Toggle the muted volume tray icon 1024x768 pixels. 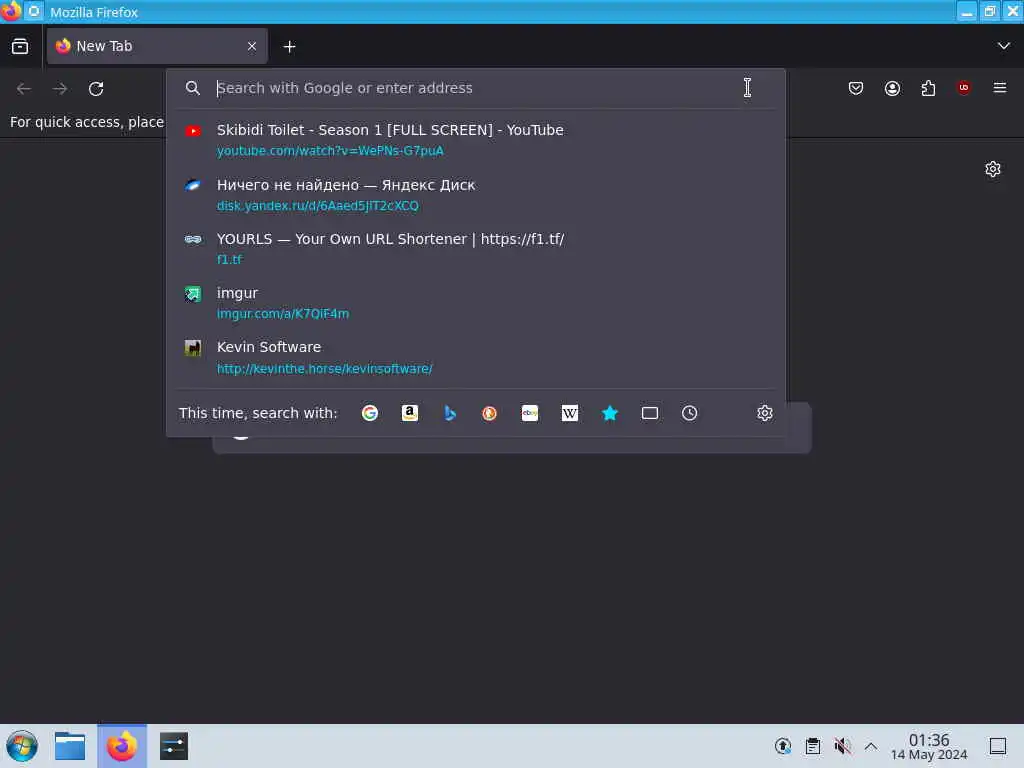pyautogui.click(x=842, y=746)
